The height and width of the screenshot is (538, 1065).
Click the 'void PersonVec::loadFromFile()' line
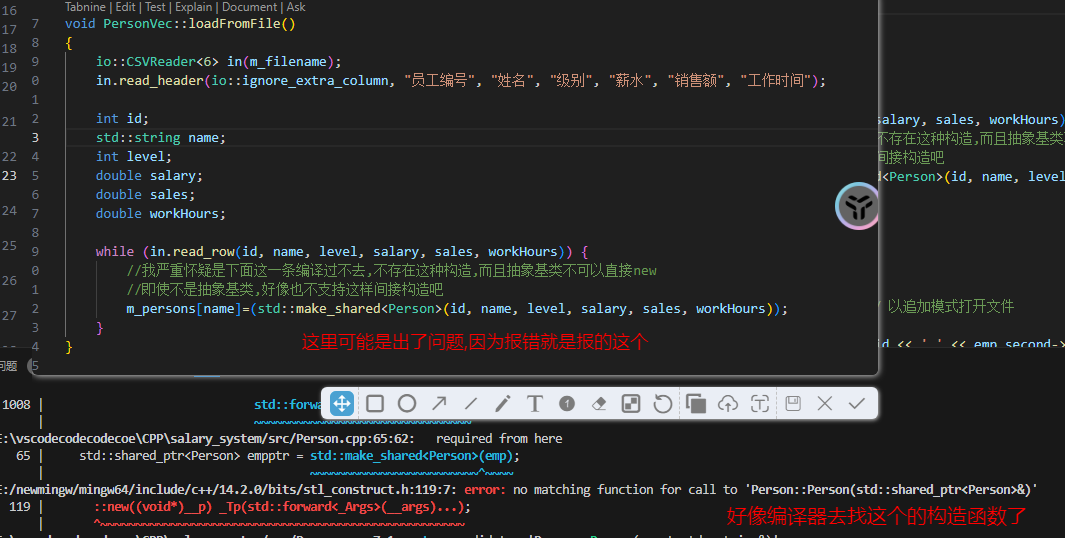pyautogui.click(x=180, y=24)
